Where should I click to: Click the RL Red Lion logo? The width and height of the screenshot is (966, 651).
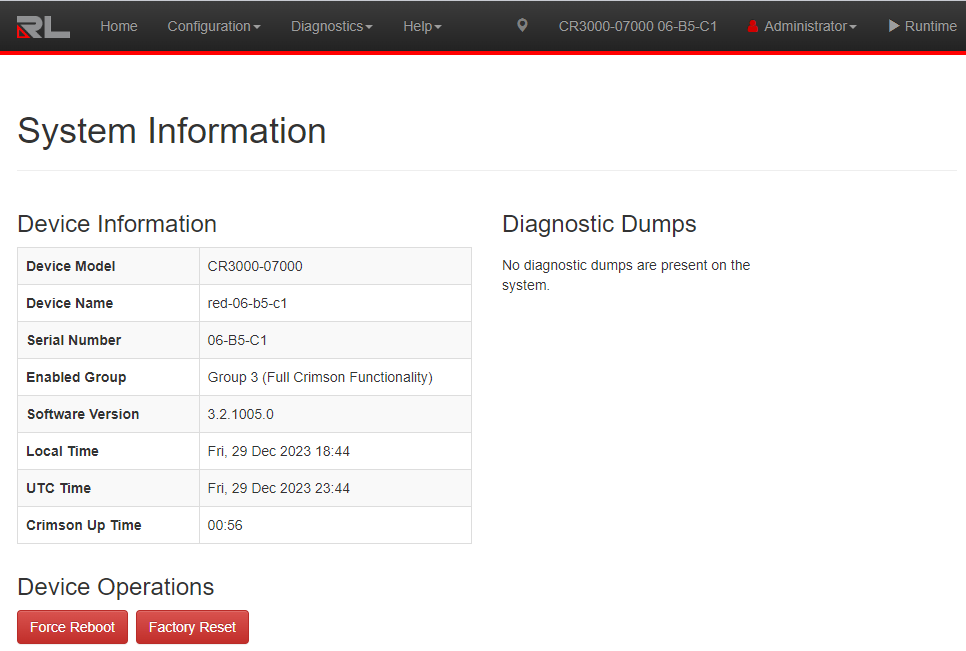click(x=43, y=26)
